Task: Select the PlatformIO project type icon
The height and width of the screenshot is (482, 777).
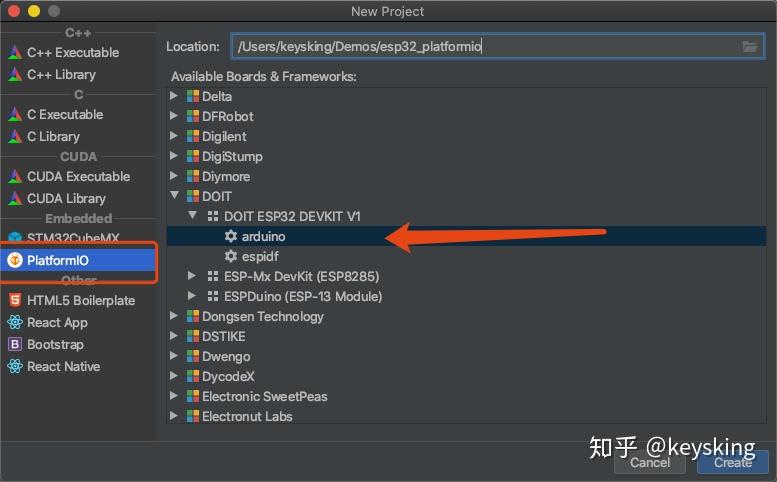Action: [15, 260]
